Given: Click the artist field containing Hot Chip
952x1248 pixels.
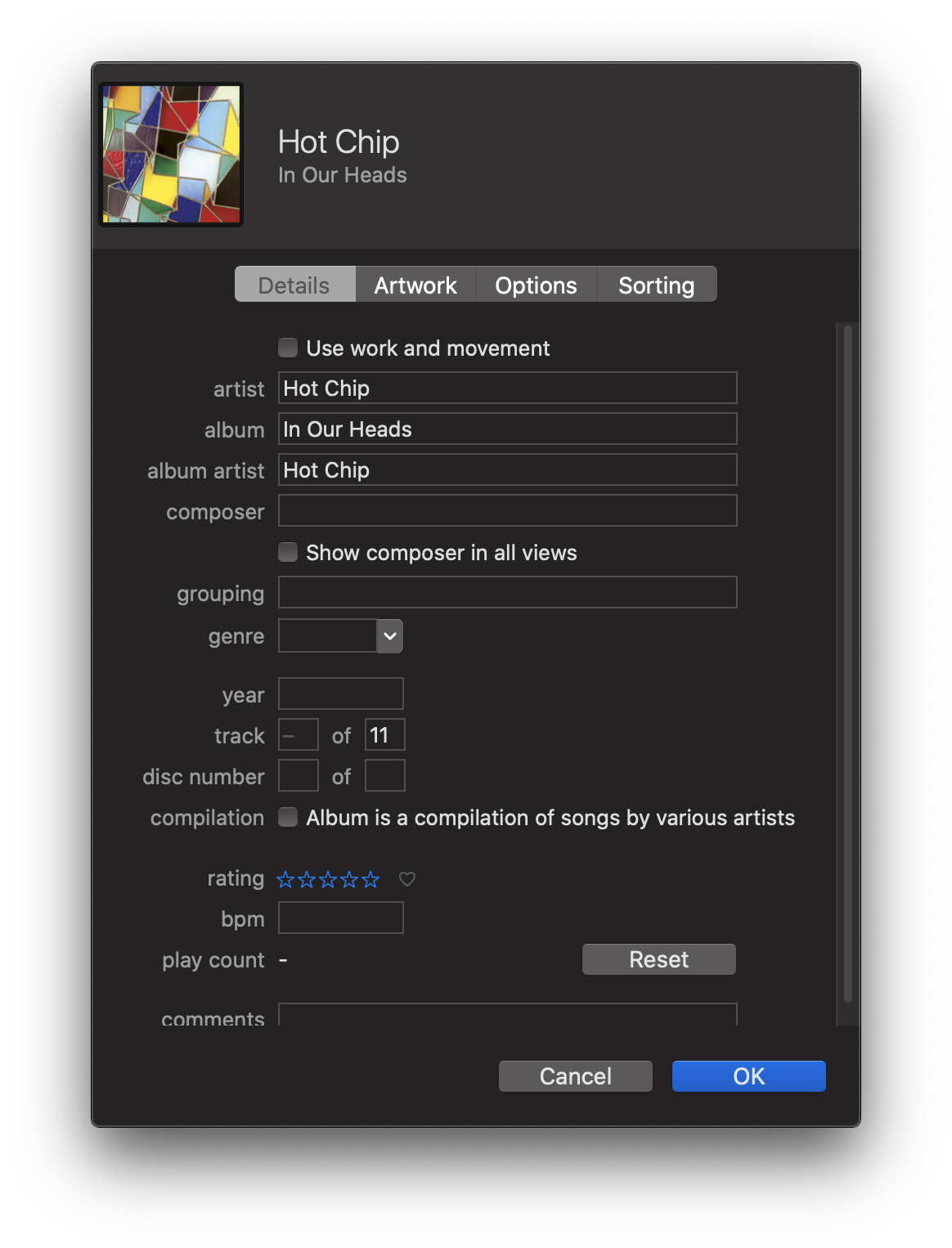Looking at the screenshot, I should 508,388.
